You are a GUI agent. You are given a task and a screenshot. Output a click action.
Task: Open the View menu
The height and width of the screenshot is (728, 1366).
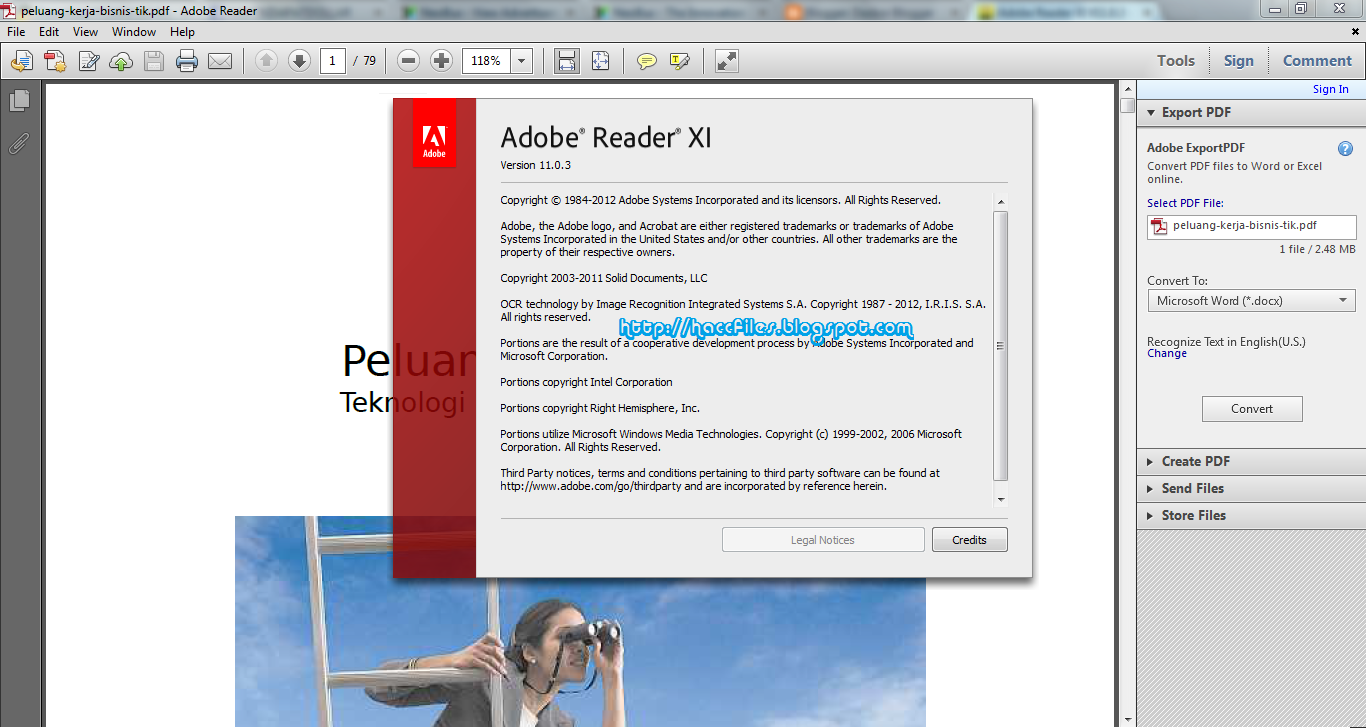pyautogui.click(x=85, y=32)
